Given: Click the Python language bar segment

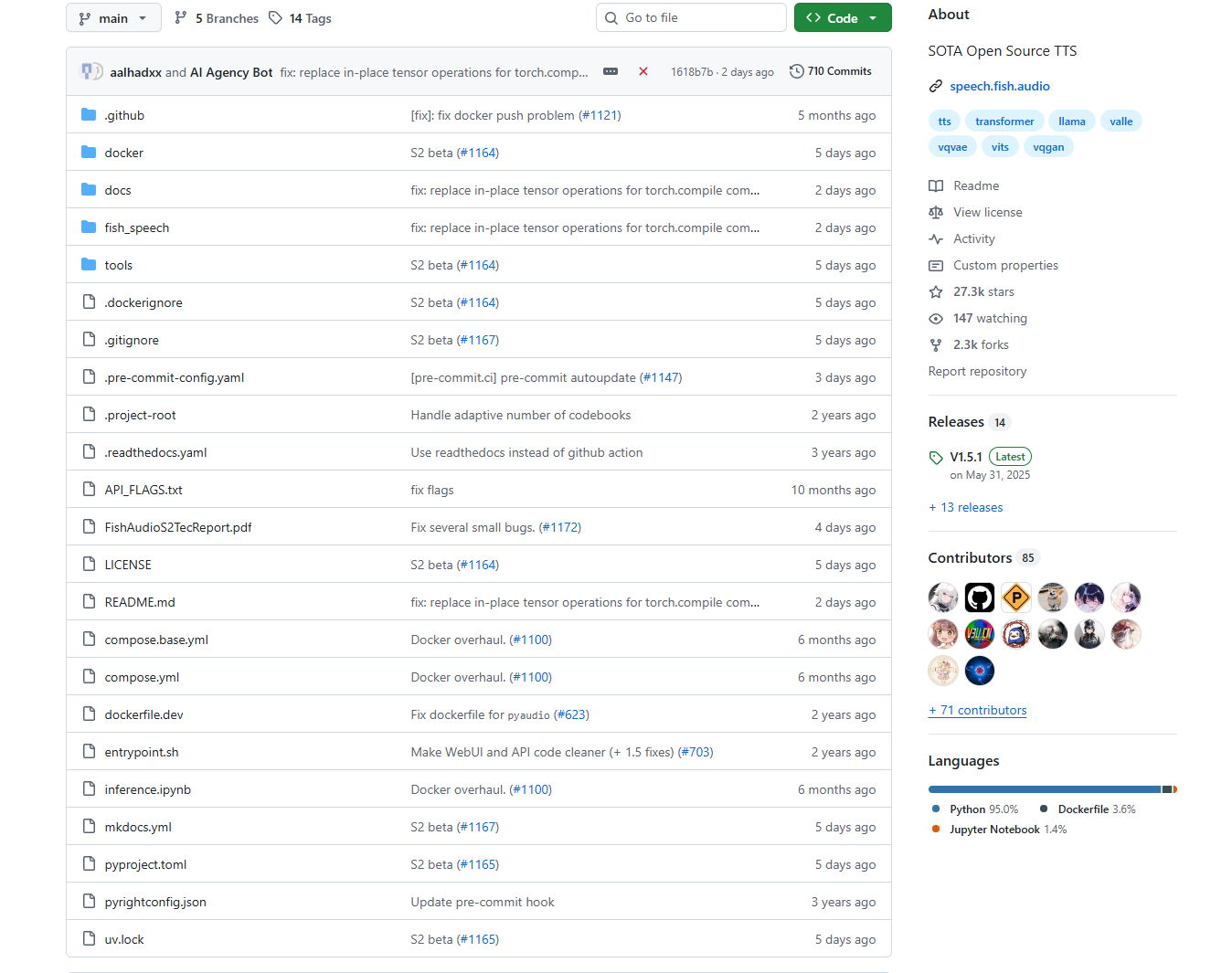Looking at the screenshot, I should 1045,789.
